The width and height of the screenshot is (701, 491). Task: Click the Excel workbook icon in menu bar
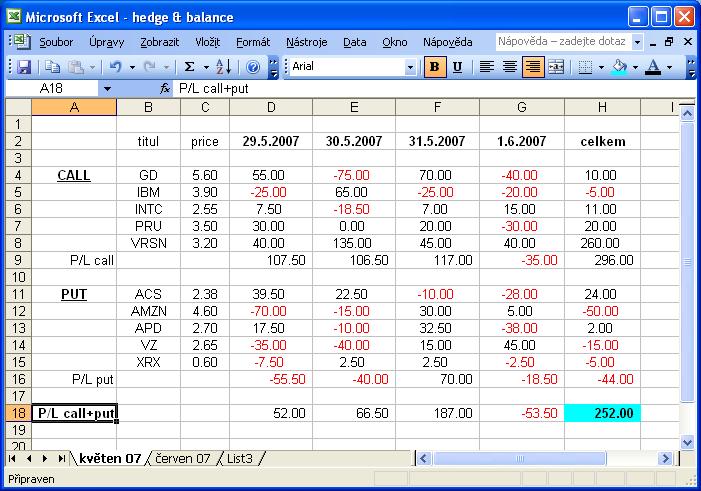tap(21, 42)
